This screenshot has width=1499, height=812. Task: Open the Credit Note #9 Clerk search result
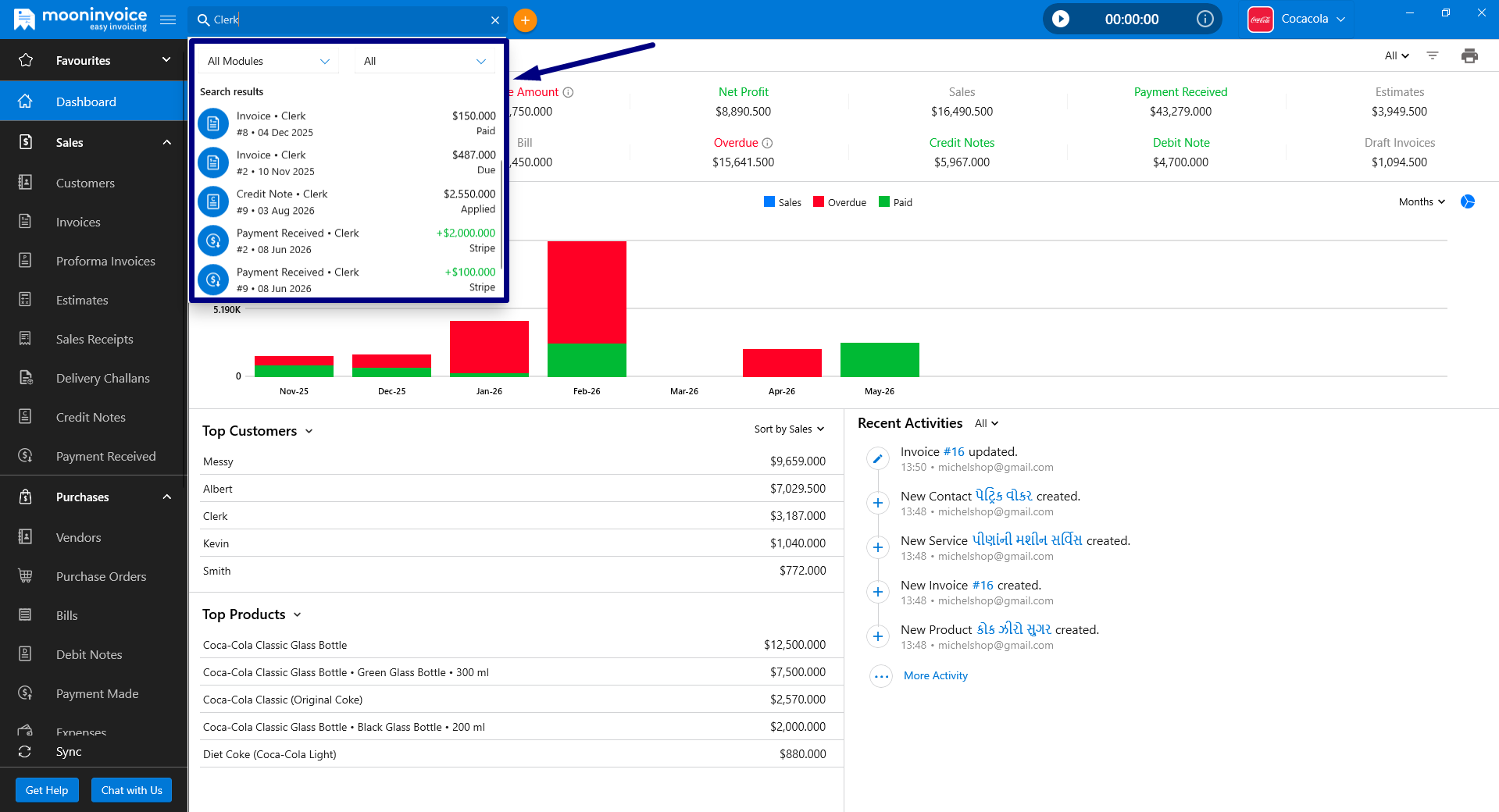[x=347, y=201]
